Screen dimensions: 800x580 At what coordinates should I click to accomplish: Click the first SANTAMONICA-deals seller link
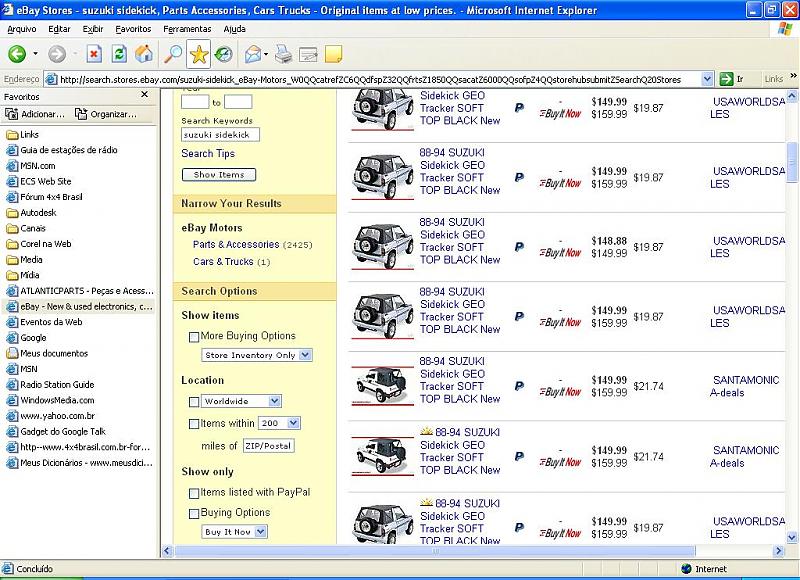click(744, 386)
